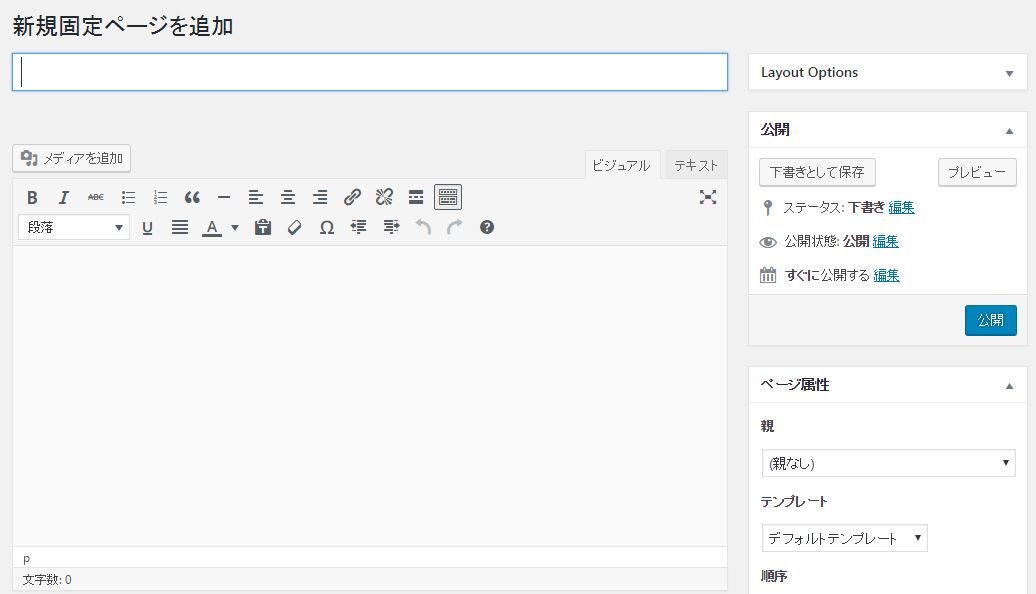Insert a special character with the Ω icon

326,228
